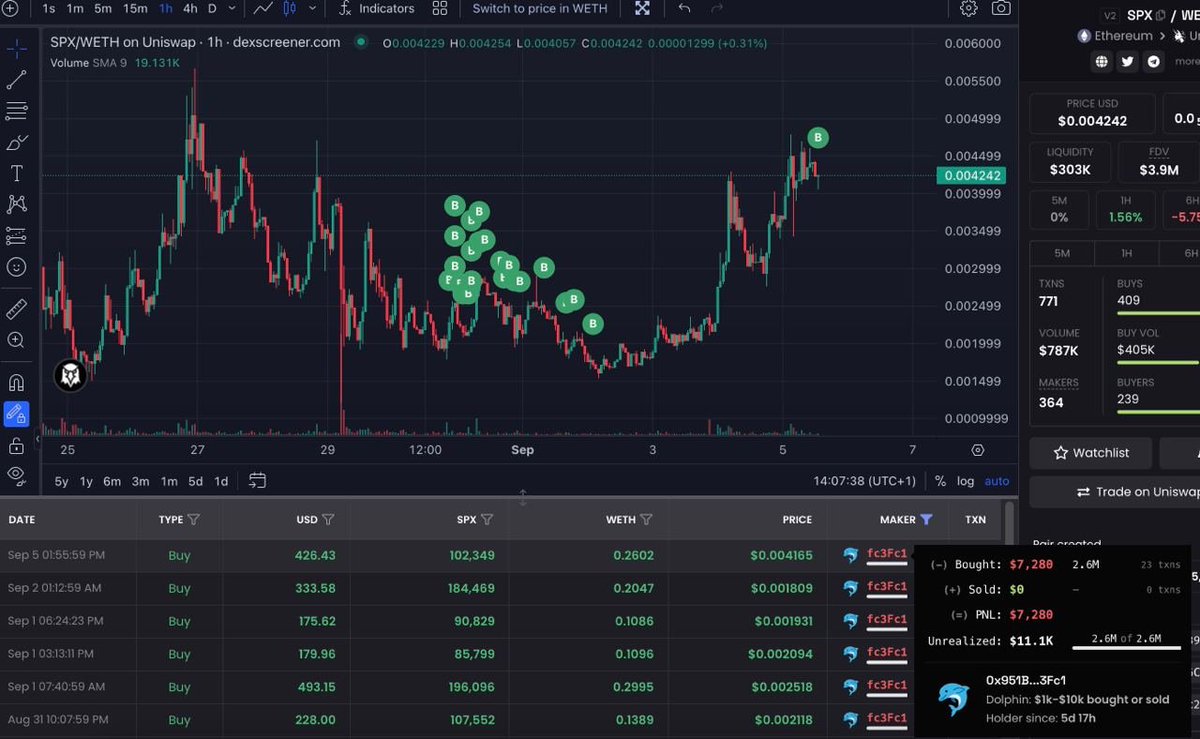Open the layout grid selector
Screen dimensions: 1200x739
[x=440, y=9]
